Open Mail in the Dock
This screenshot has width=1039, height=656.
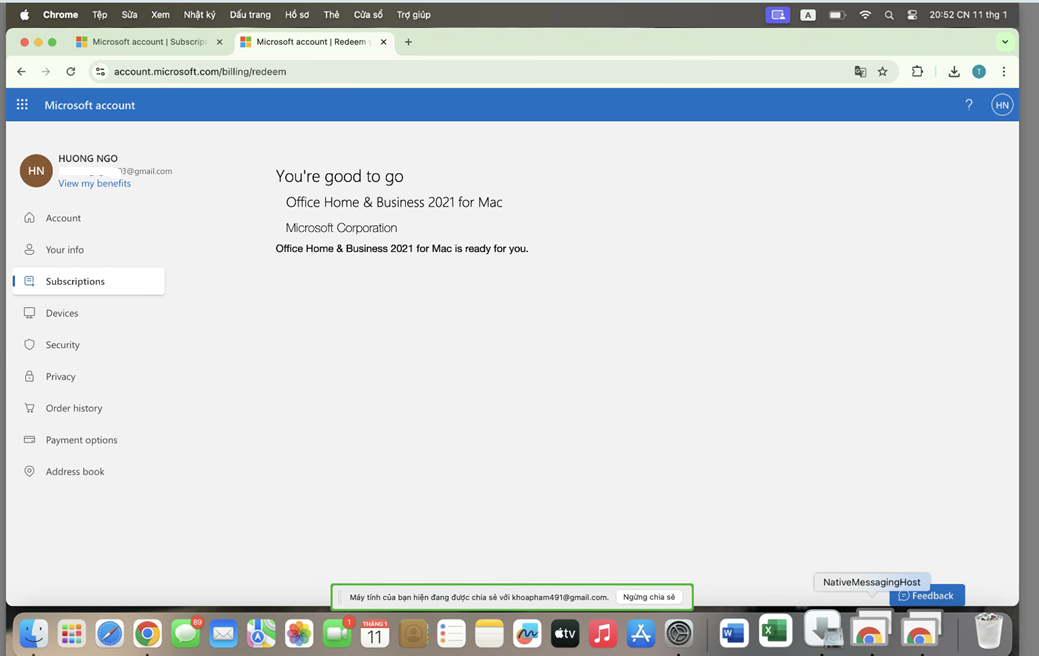coord(223,633)
